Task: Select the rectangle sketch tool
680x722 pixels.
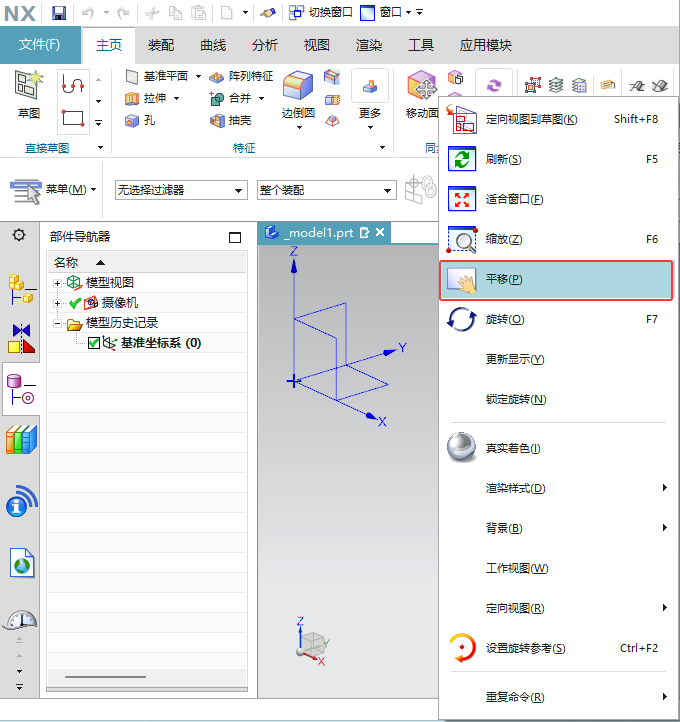Action: click(73, 118)
